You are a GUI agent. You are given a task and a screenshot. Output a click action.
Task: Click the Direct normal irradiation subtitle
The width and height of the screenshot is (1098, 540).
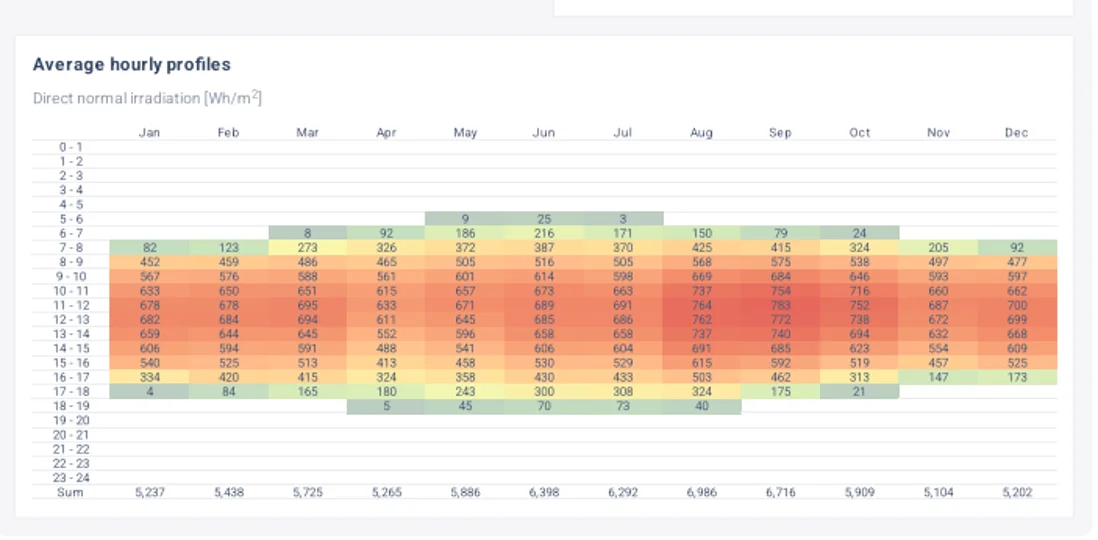[147, 98]
